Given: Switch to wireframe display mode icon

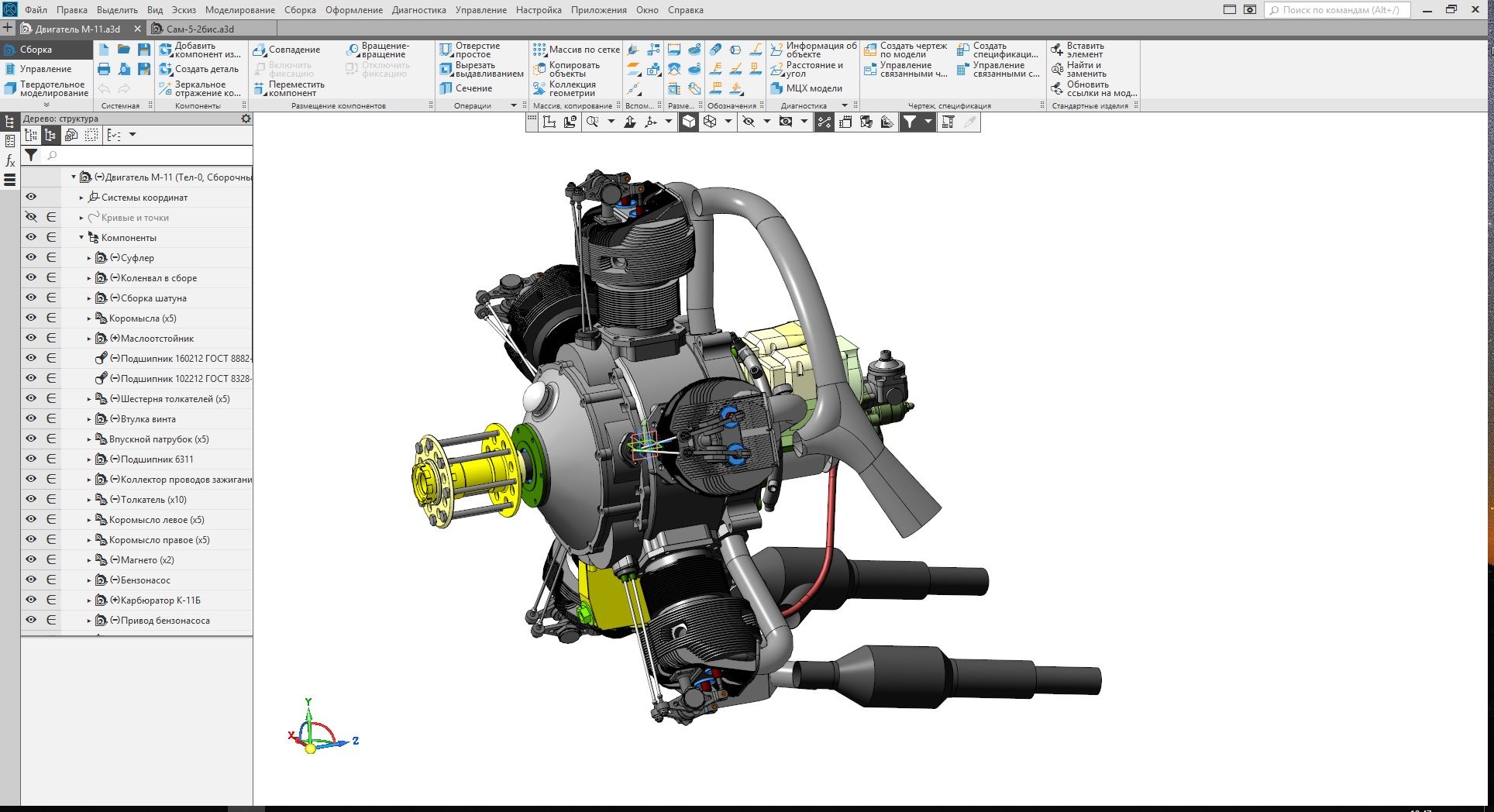Looking at the screenshot, I should (710, 122).
